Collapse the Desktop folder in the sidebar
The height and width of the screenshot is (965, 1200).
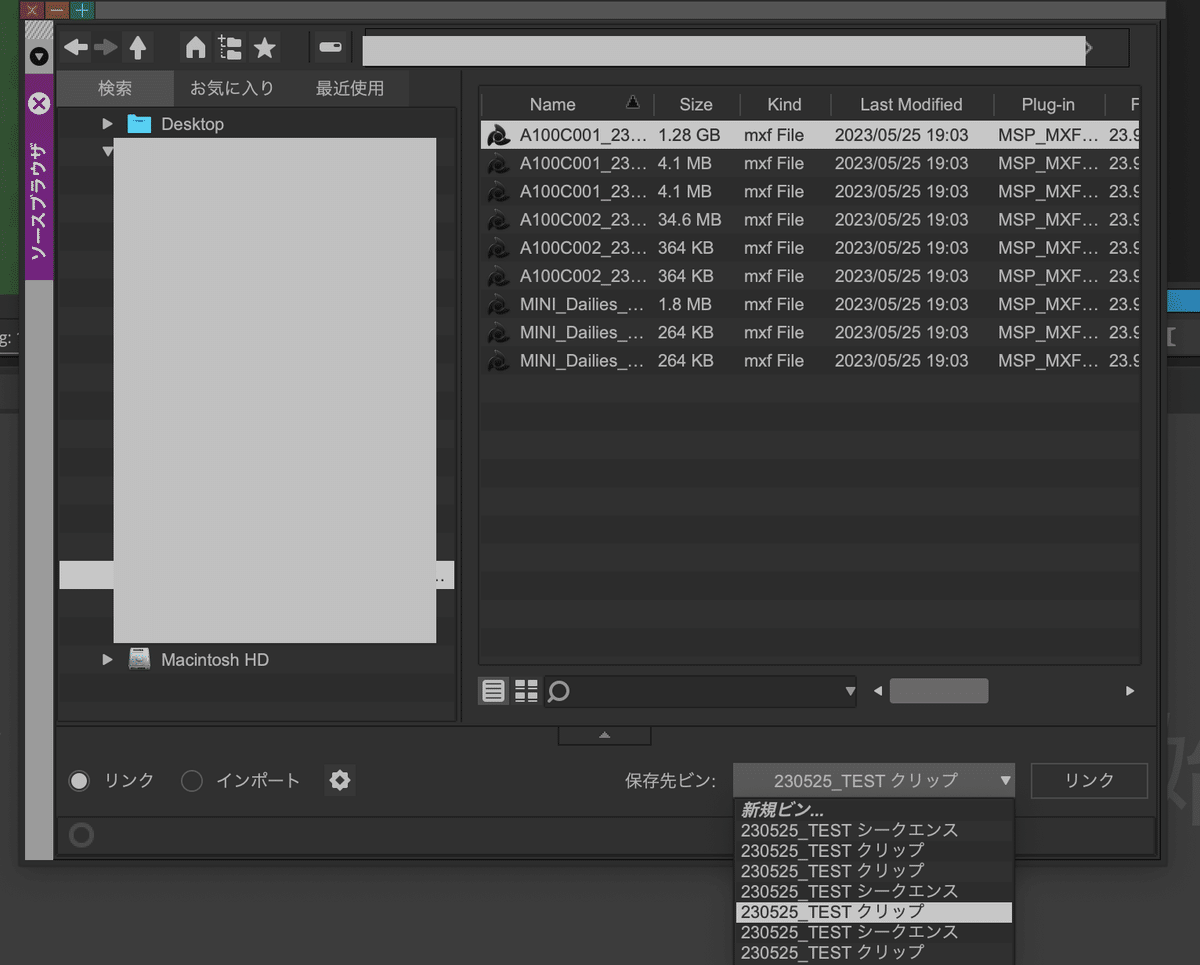point(107,123)
